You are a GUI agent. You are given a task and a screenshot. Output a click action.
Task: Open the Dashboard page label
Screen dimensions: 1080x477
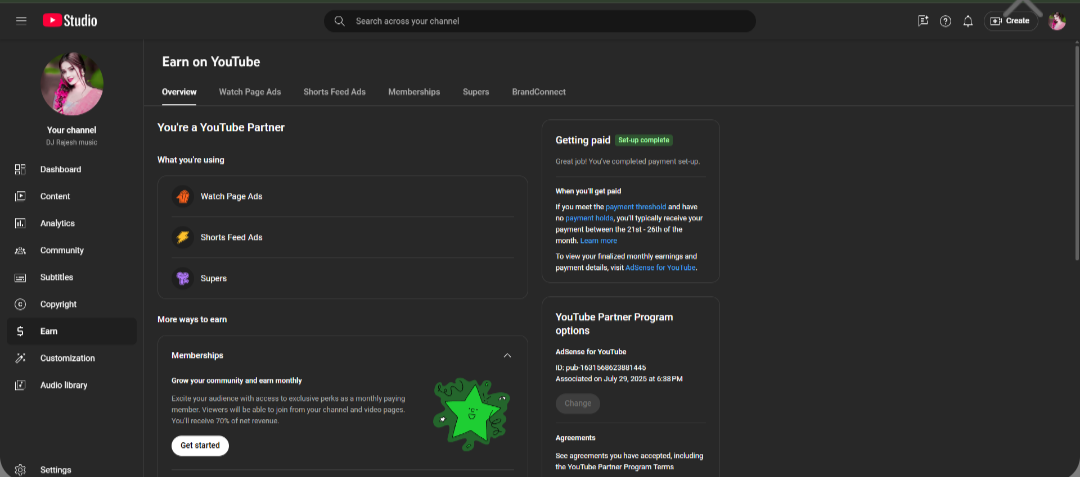tap(61, 169)
